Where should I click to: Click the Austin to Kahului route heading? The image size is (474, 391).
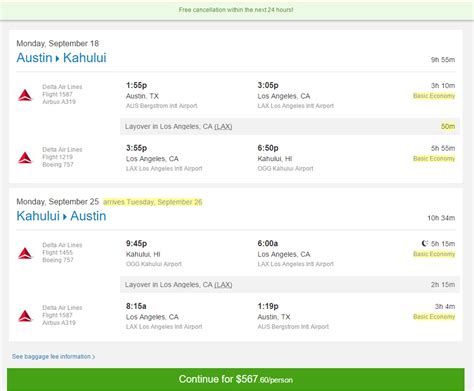coord(61,58)
